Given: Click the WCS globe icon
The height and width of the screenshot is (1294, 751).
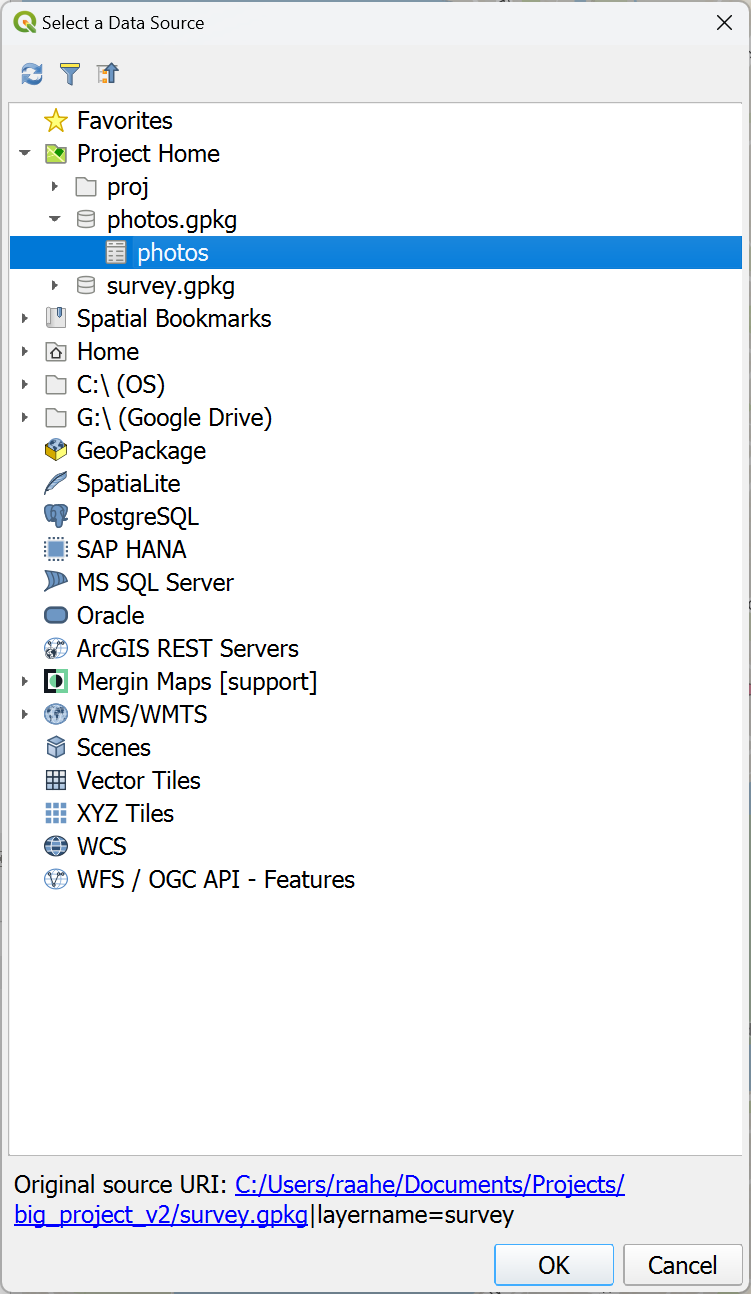Looking at the screenshot, I should [56, 847].
